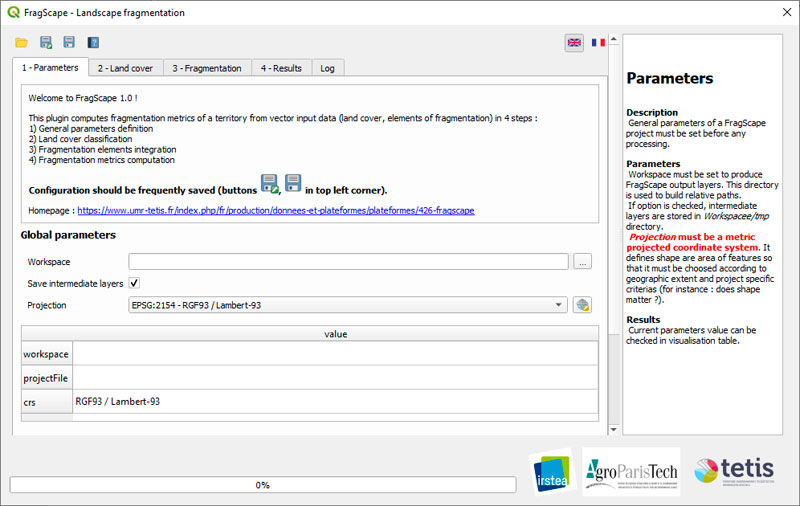Click the Save configuration floppy icon

click(x=69, y=42)
